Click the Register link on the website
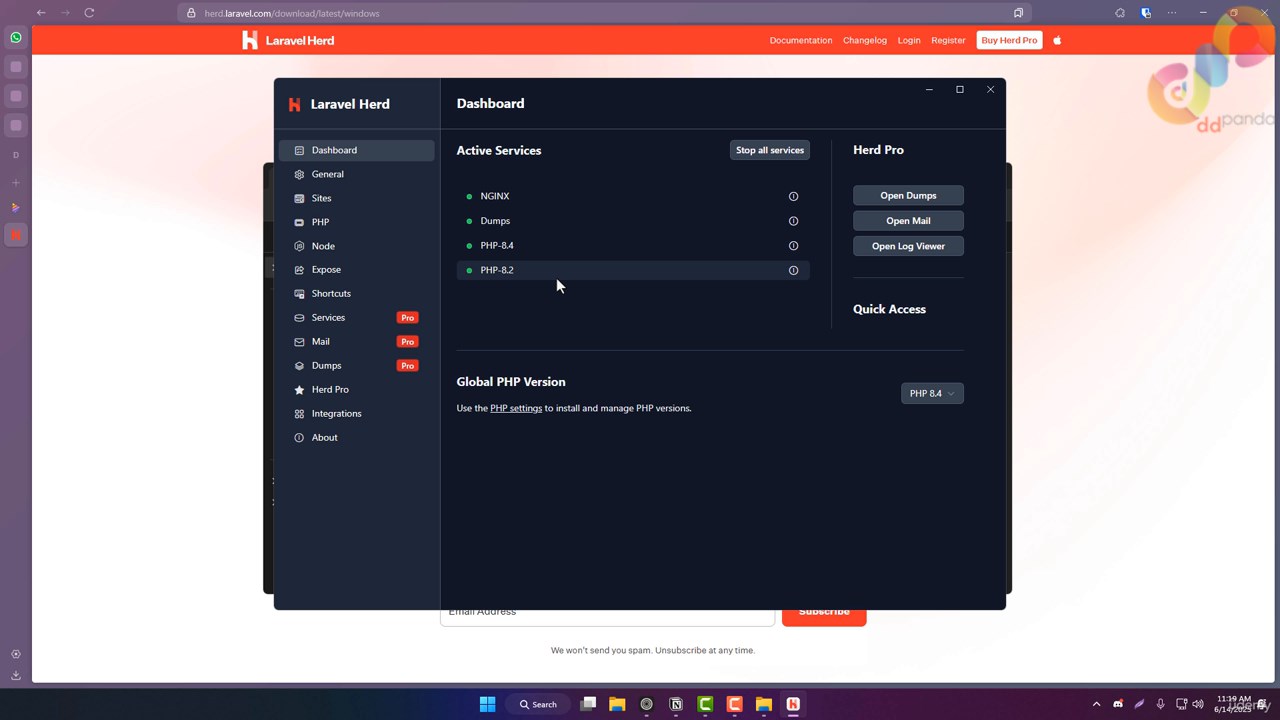 948,40
